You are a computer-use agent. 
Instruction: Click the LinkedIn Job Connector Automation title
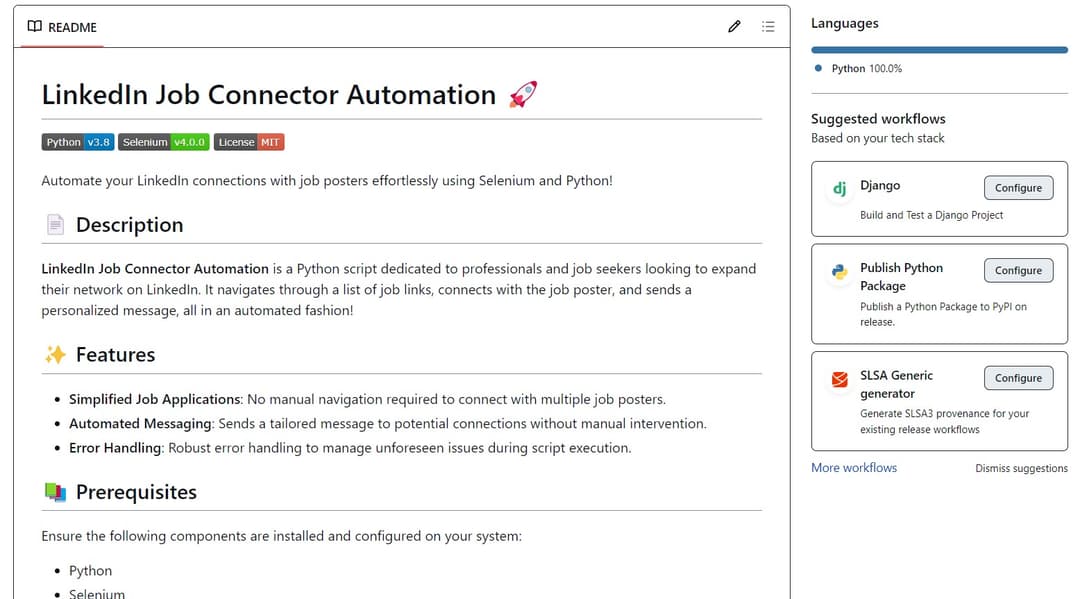click(269, 94)
